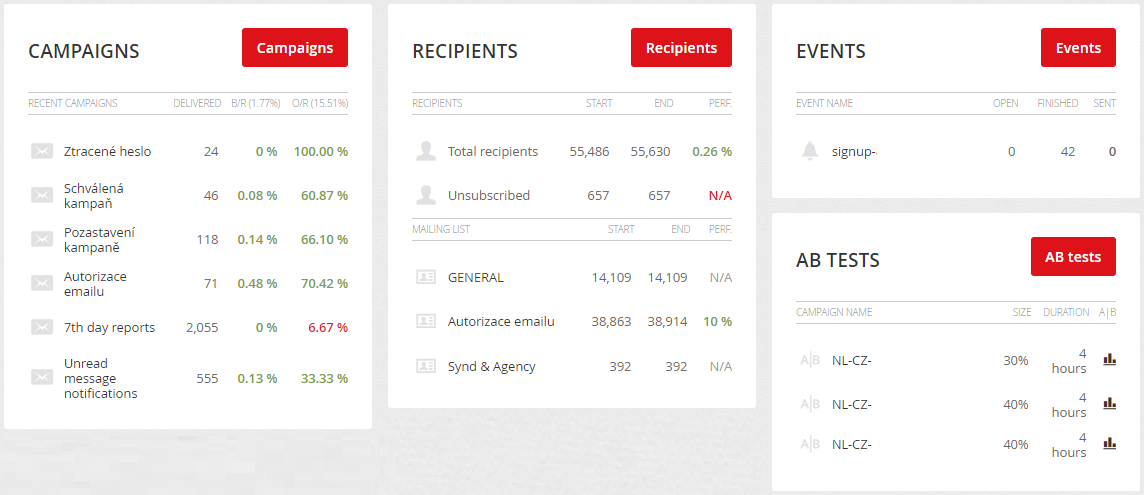Viewport: 1144px width, 495px height.
Task: Open the Synd & Agency mailing list
Action: point(492,367)
